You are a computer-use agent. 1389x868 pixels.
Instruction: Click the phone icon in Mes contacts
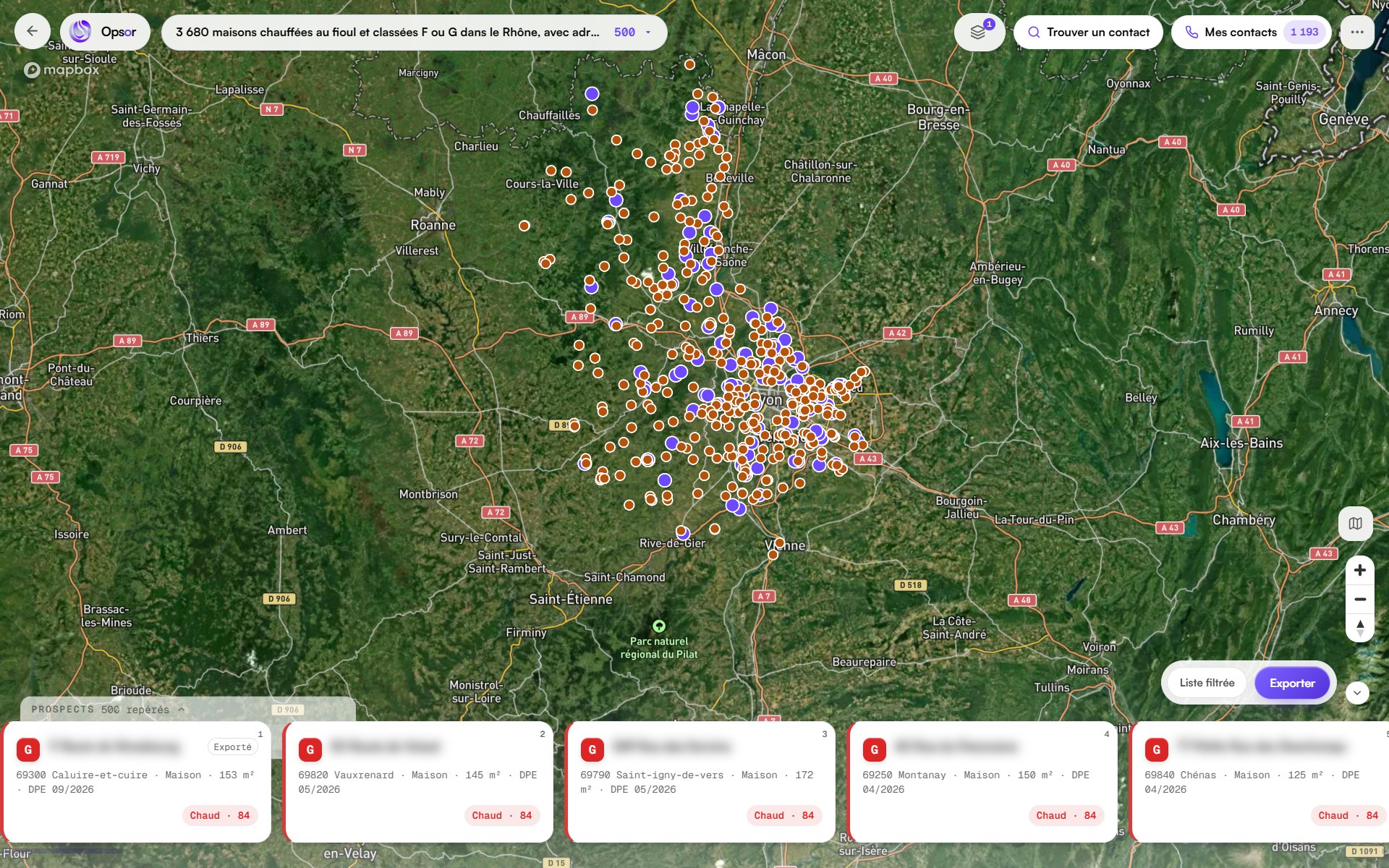[x=1192, y=33]
